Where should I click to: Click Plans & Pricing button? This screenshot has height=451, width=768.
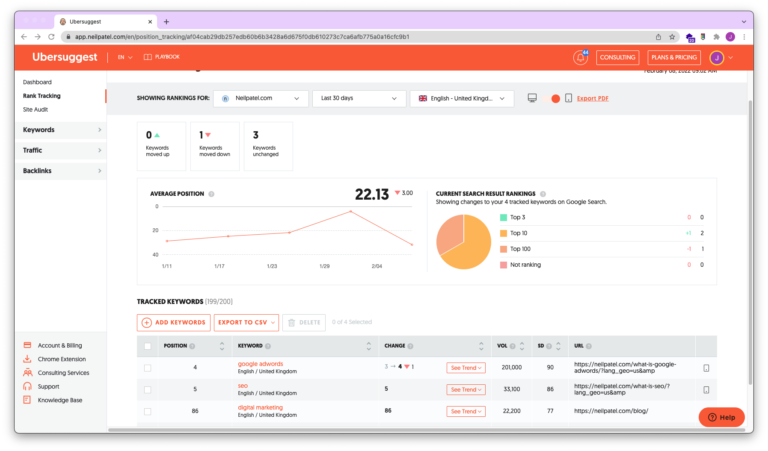coord(674,57)
